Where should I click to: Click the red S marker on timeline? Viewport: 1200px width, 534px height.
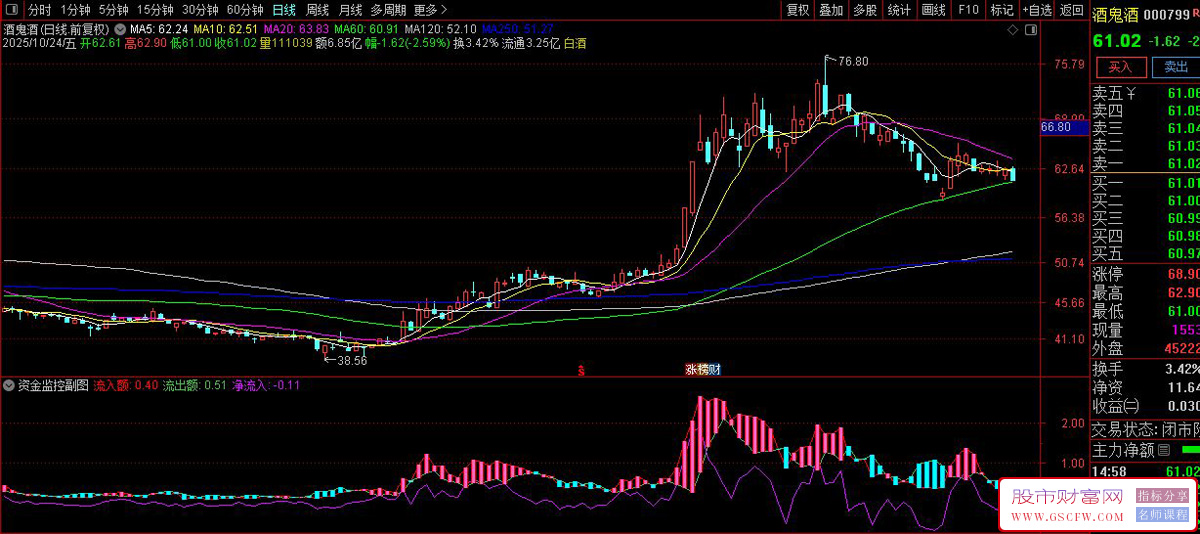point(581,370)
